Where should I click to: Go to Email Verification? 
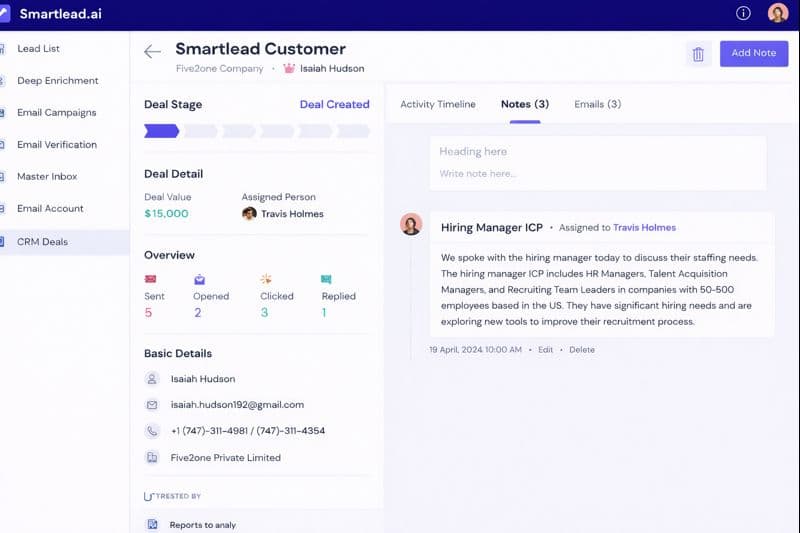coord(57,145)
